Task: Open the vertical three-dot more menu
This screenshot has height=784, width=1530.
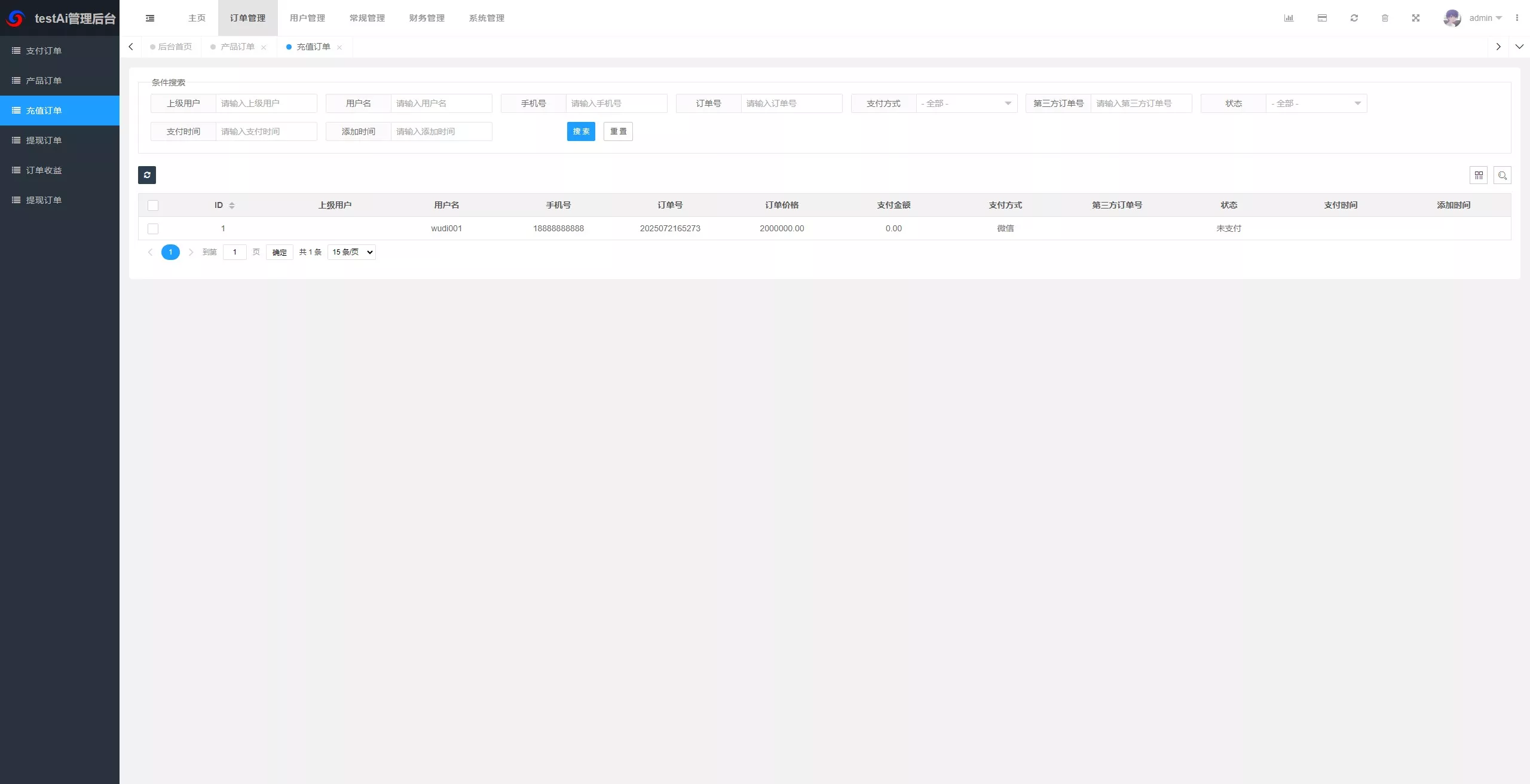Action: 1517,18
